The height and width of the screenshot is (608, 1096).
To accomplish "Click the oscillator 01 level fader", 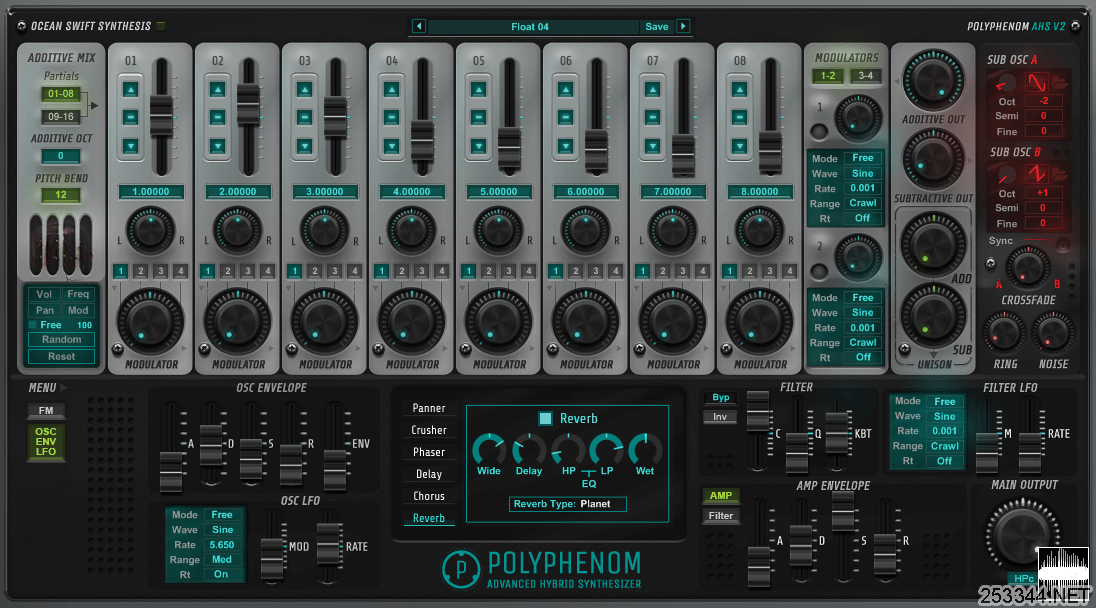I will coord(161,116).
